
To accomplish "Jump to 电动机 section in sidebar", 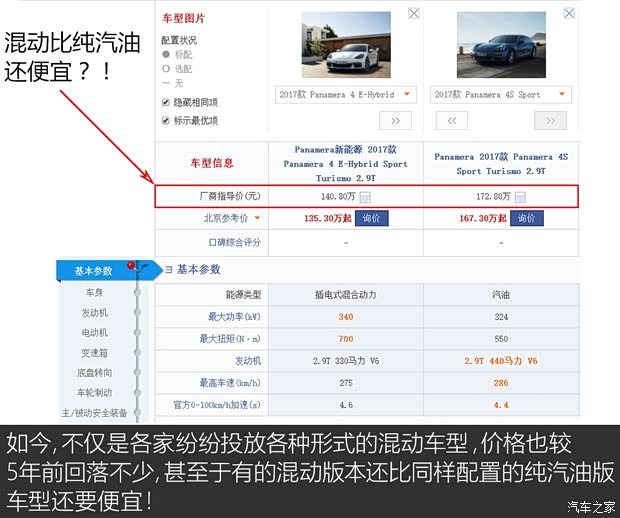I will (x=95, y=333).
